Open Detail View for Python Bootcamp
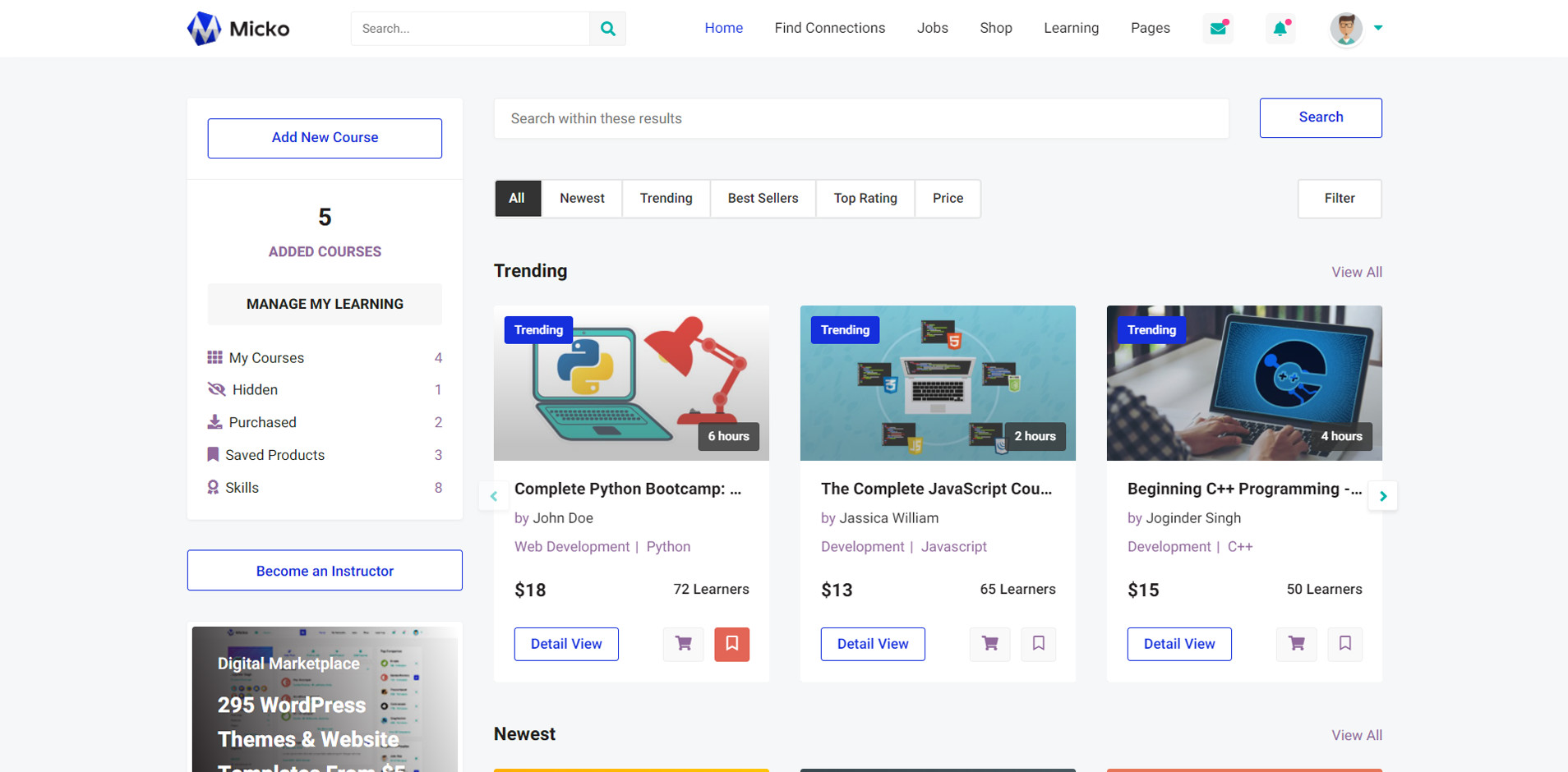Screen dimensions: 1568x772 tap(566, 644)
